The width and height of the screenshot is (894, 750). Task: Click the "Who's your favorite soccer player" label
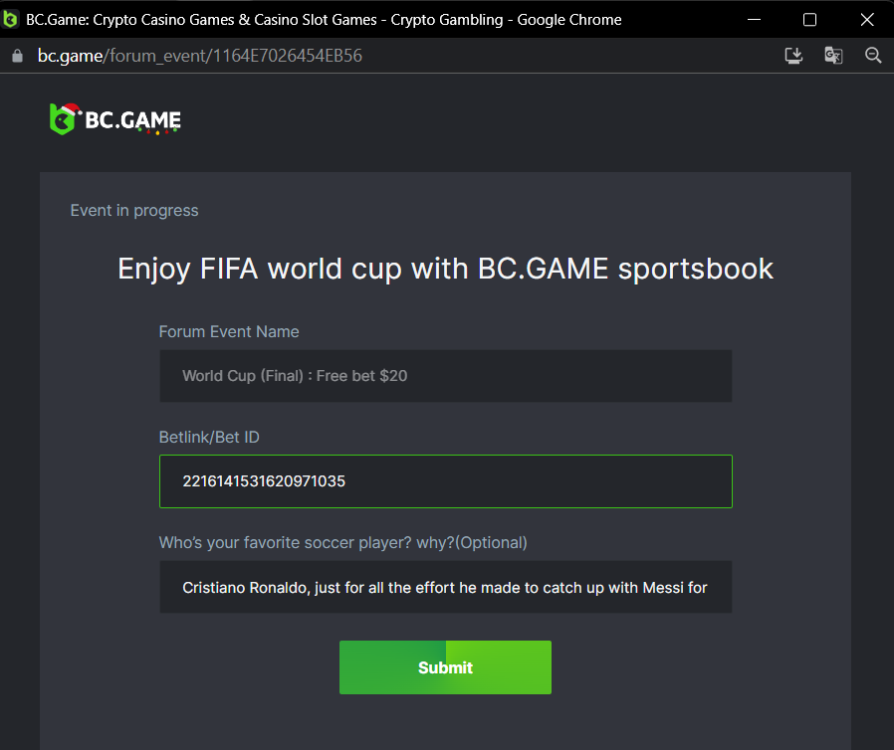point(343,542)
